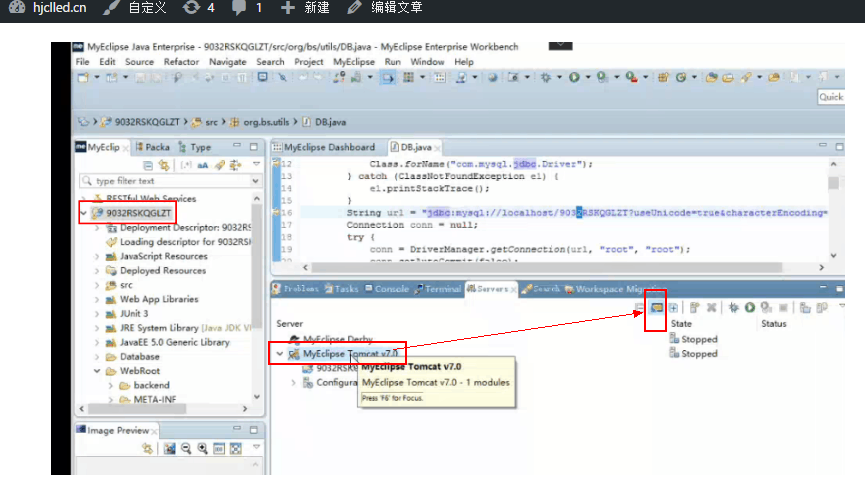865x501 pixels.
Task: Click the plus icon in Servers toolbar
Action: tap(674, 308)
